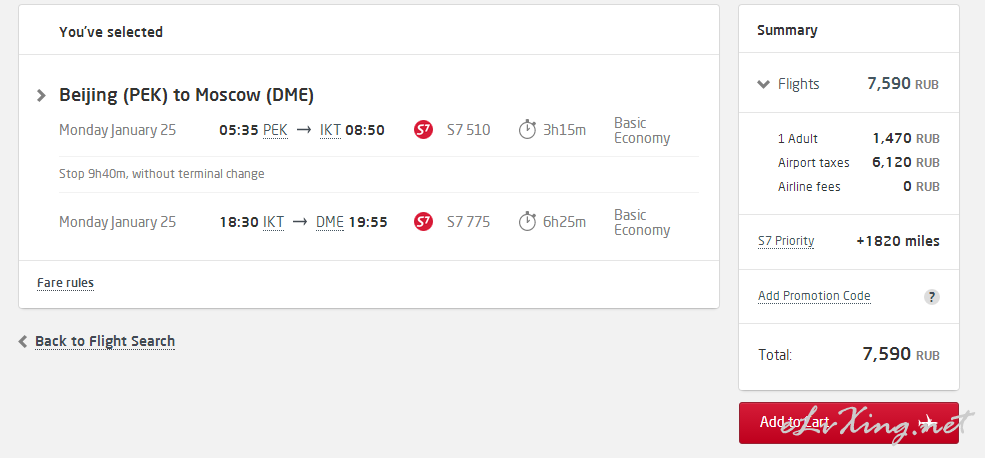Click the PEK departure airport code

tap(275, 130)
